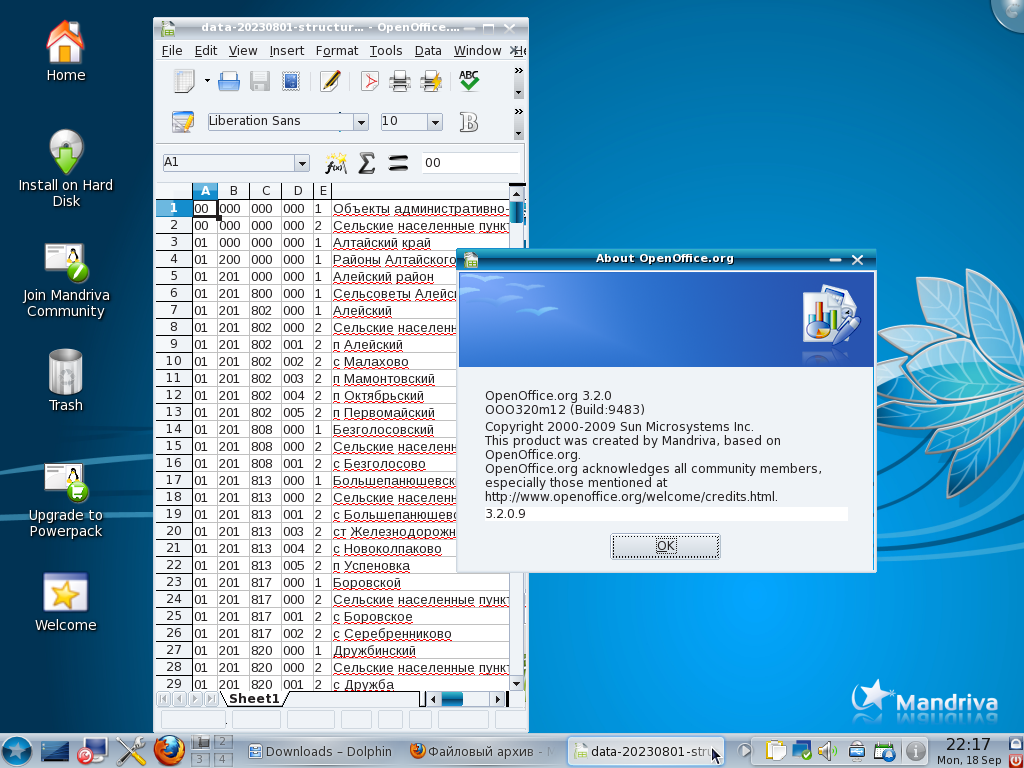Select column A header
1024x768 pixels.
tap(205, 191)
